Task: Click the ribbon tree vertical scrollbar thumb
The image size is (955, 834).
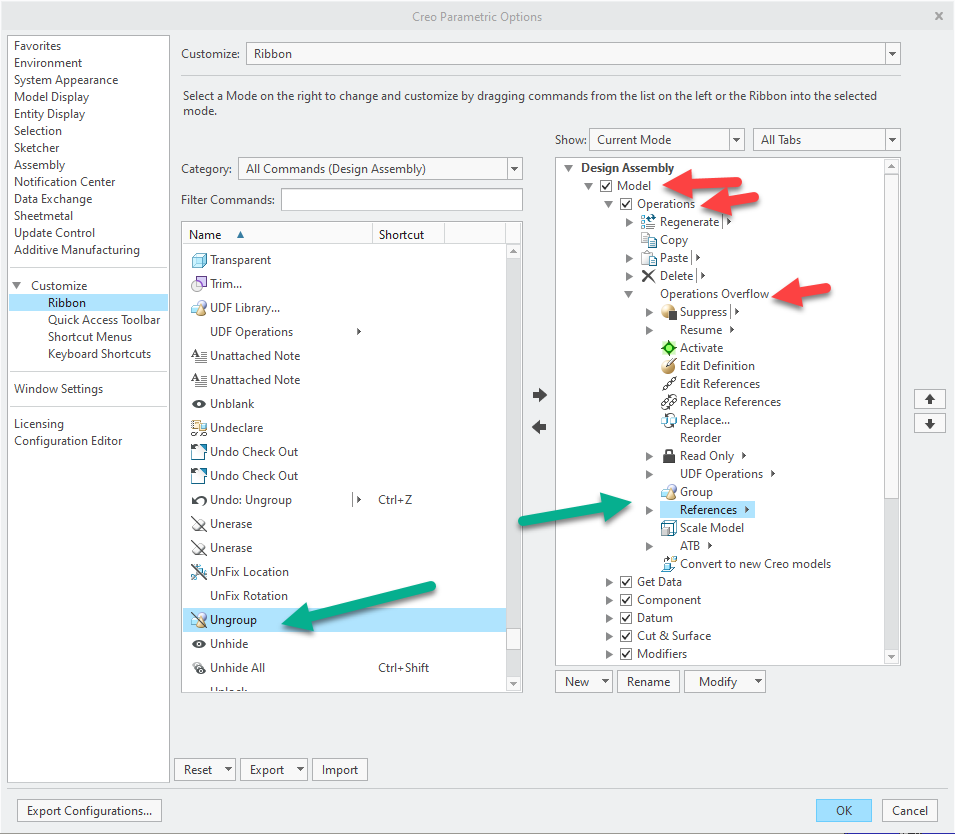Action: 892,336
